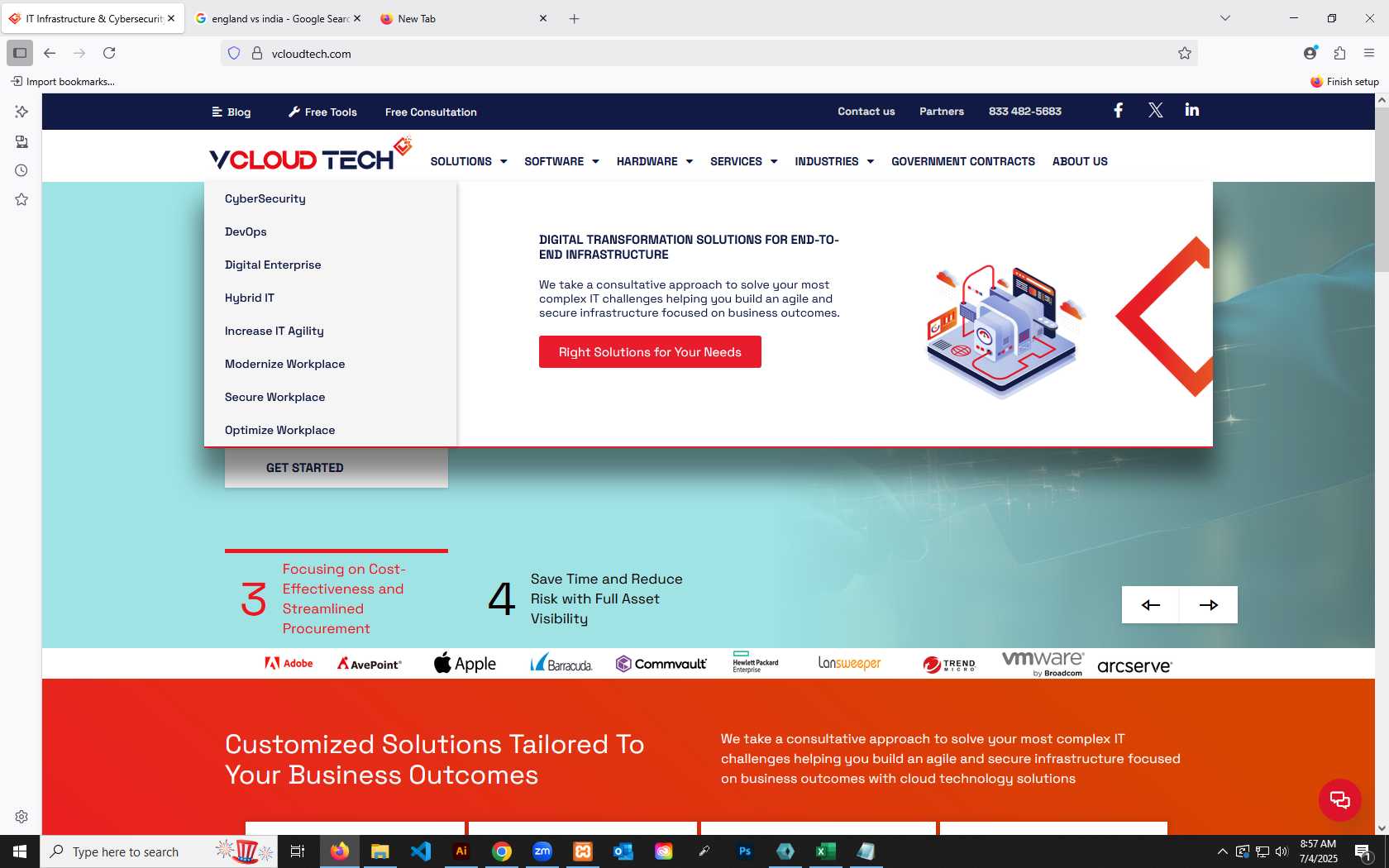The height and width of the screenshot is (868, 1389).
Task: Click the Firefox sidebar toggle icon
Action: click(20, 53)
